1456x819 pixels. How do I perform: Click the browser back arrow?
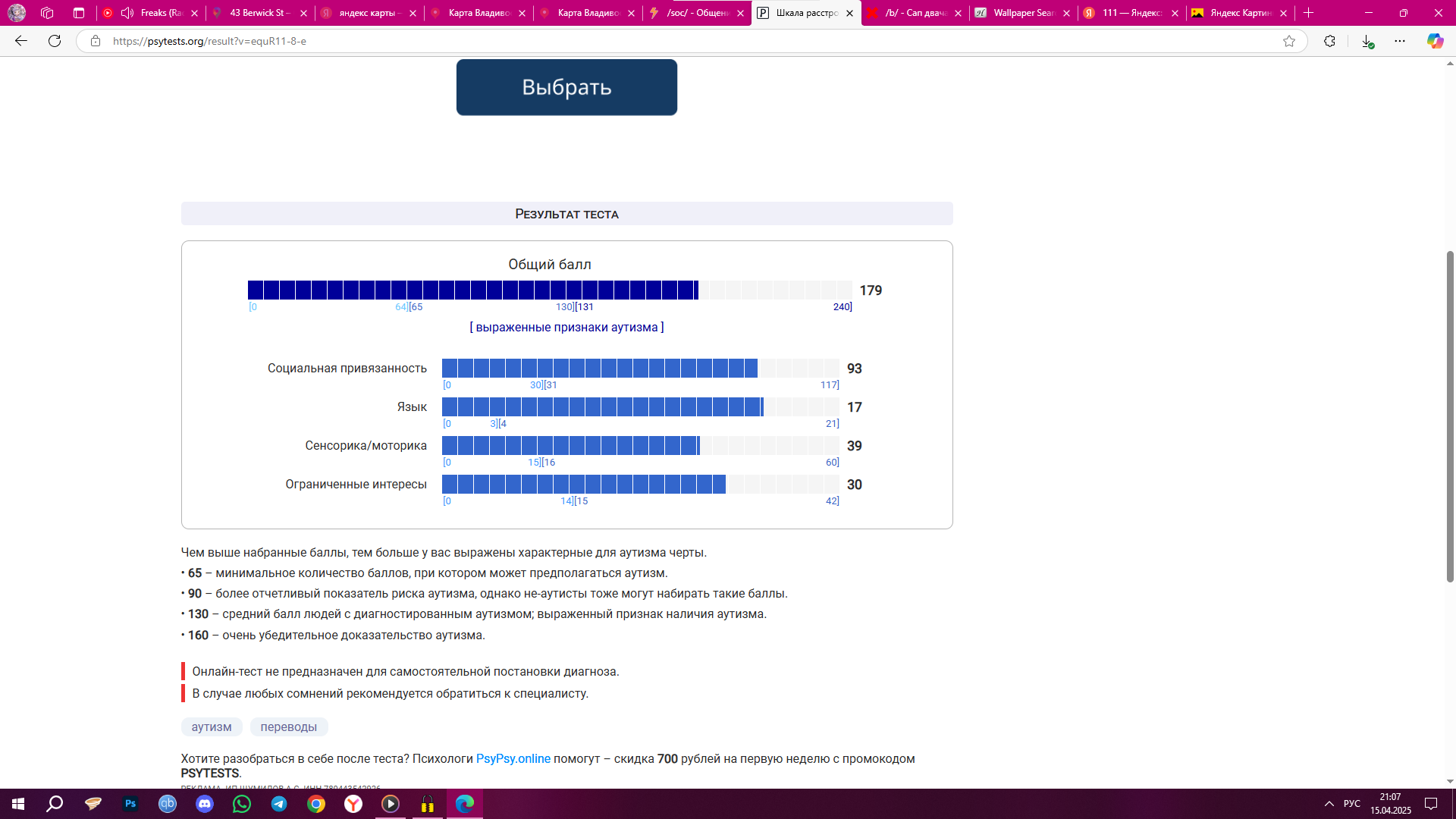[x=21, y=41]
